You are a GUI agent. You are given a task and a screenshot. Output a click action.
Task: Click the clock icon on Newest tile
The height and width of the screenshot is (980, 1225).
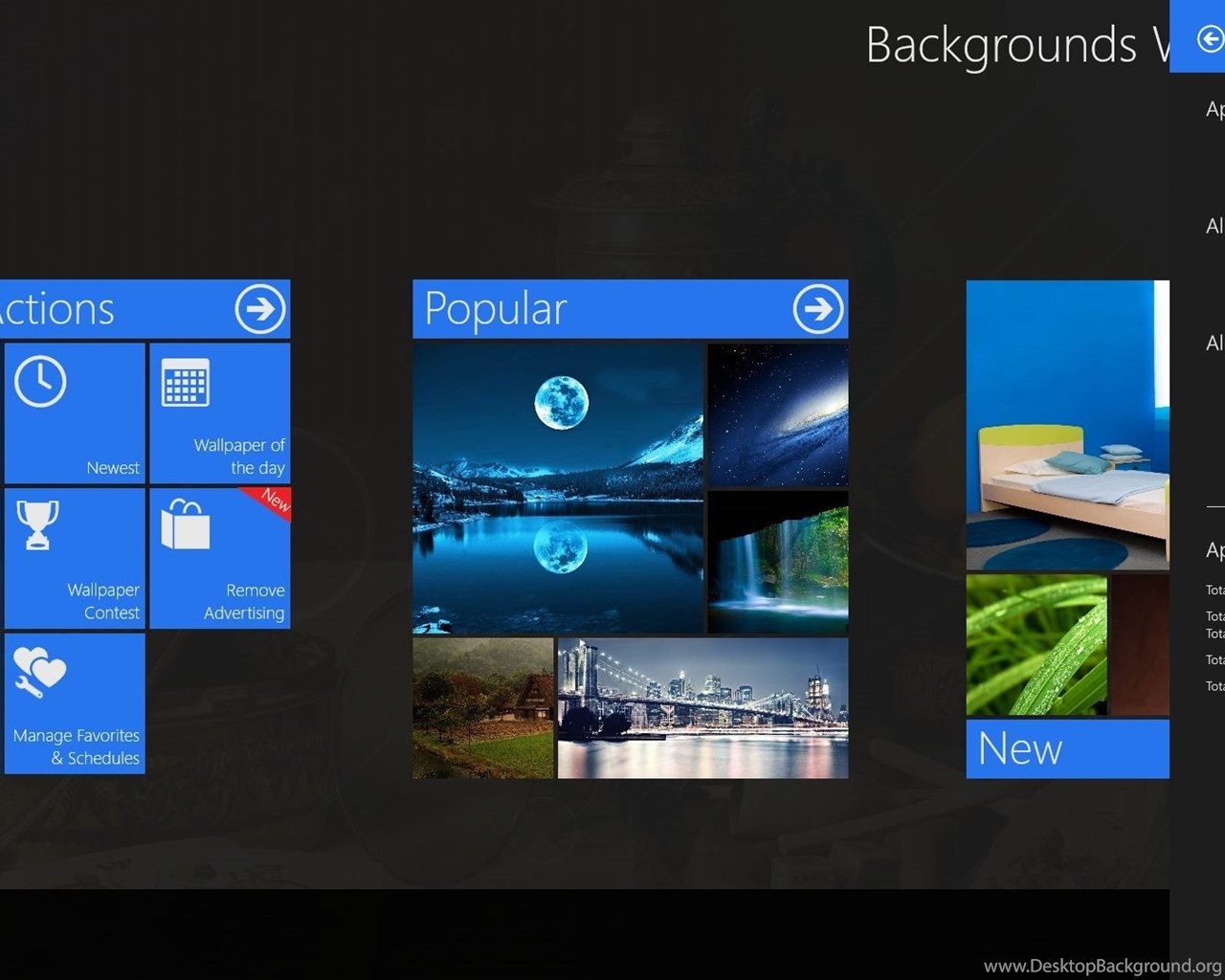40,382
